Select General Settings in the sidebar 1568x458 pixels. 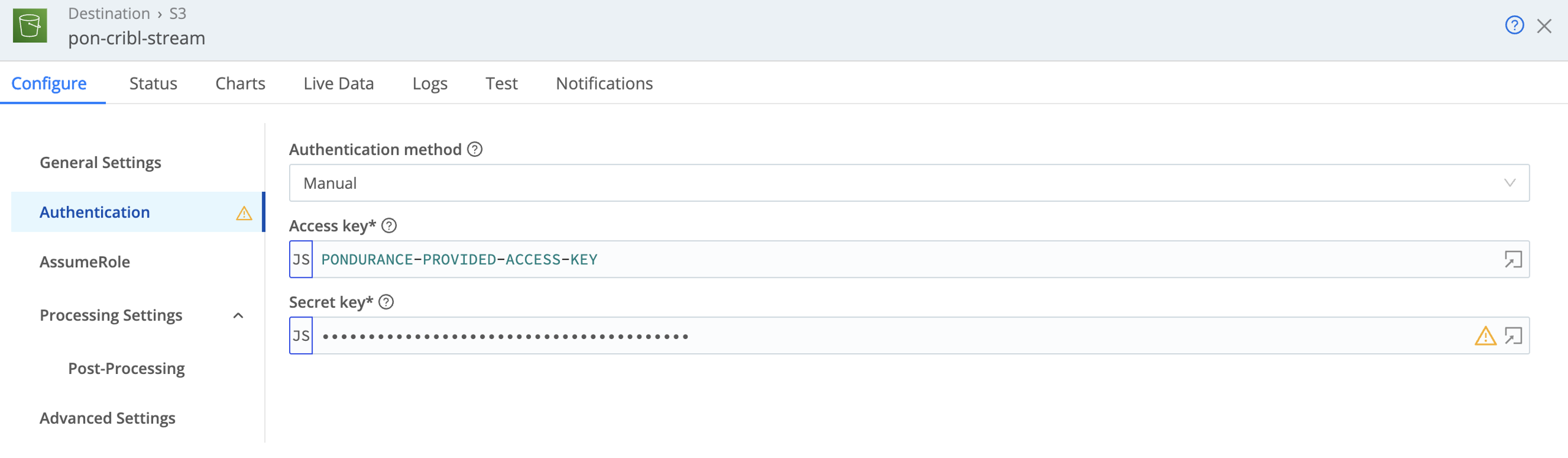pos(100,162)
